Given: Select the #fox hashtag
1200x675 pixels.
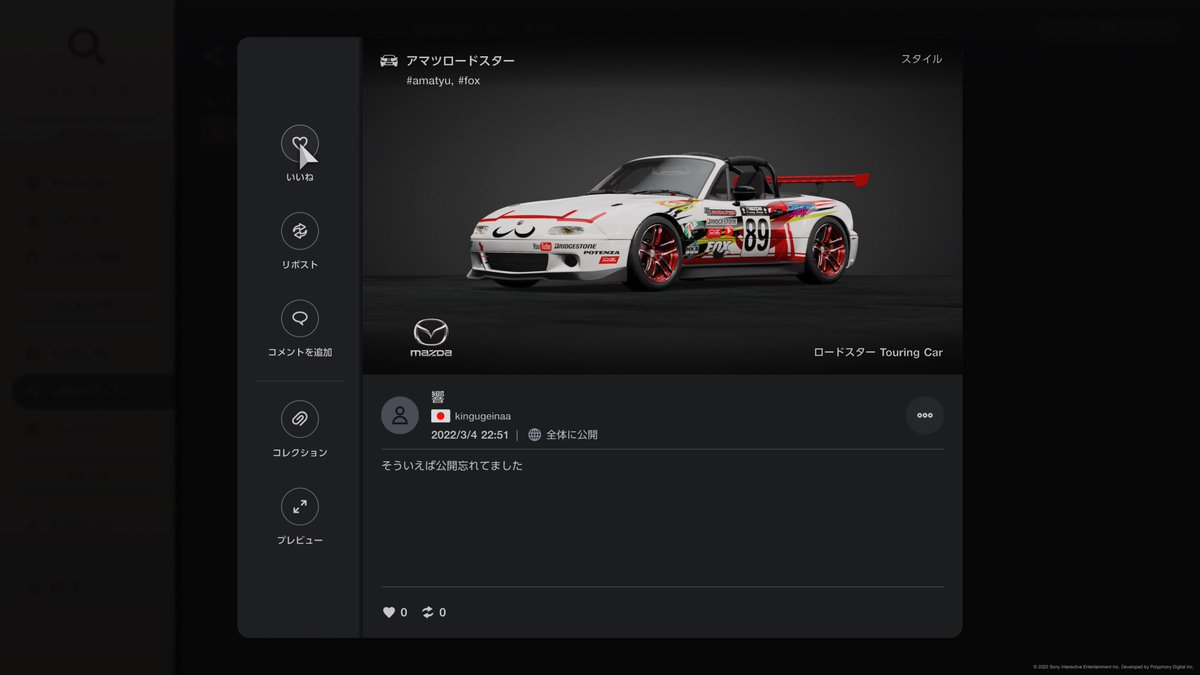Looking at the screenshot, I should [x=469, y=80].
